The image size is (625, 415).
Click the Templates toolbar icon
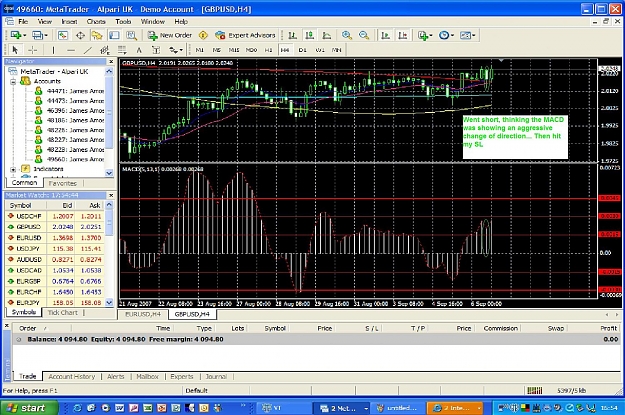tap(465, 35)
